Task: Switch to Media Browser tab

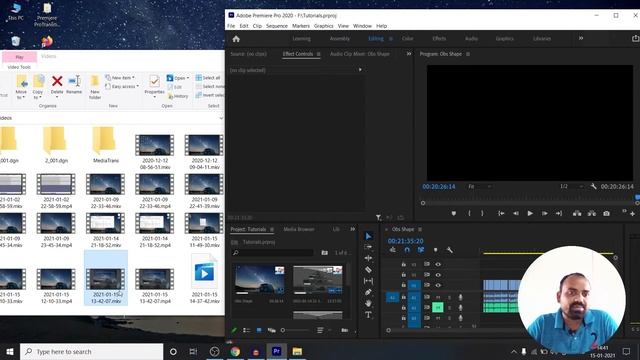Action: point(299,229)
